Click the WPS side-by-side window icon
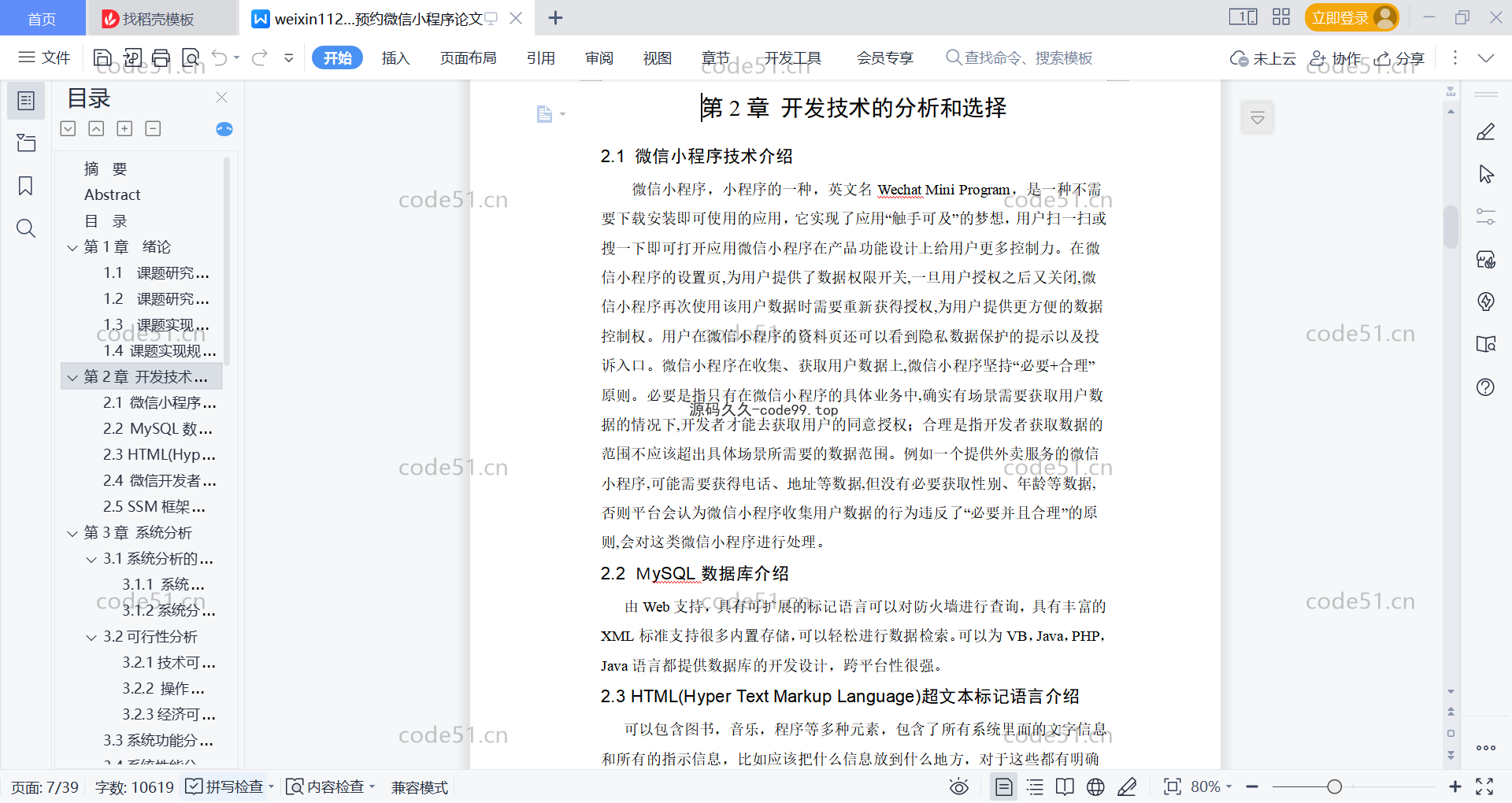This screenshot has height=803, width=1512. (x=1243, y=17)
